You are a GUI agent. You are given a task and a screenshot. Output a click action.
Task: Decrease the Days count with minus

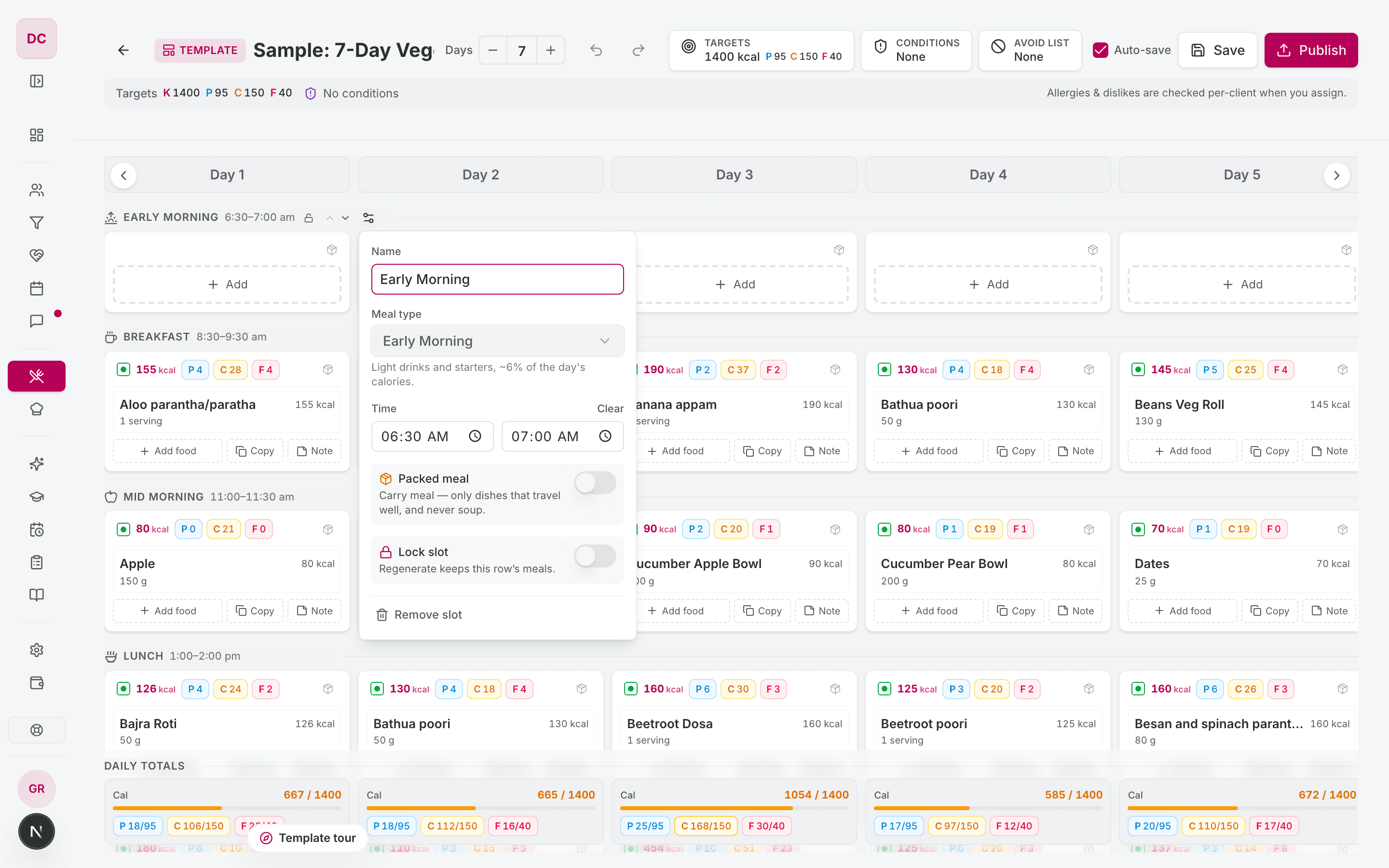point(492,51)
